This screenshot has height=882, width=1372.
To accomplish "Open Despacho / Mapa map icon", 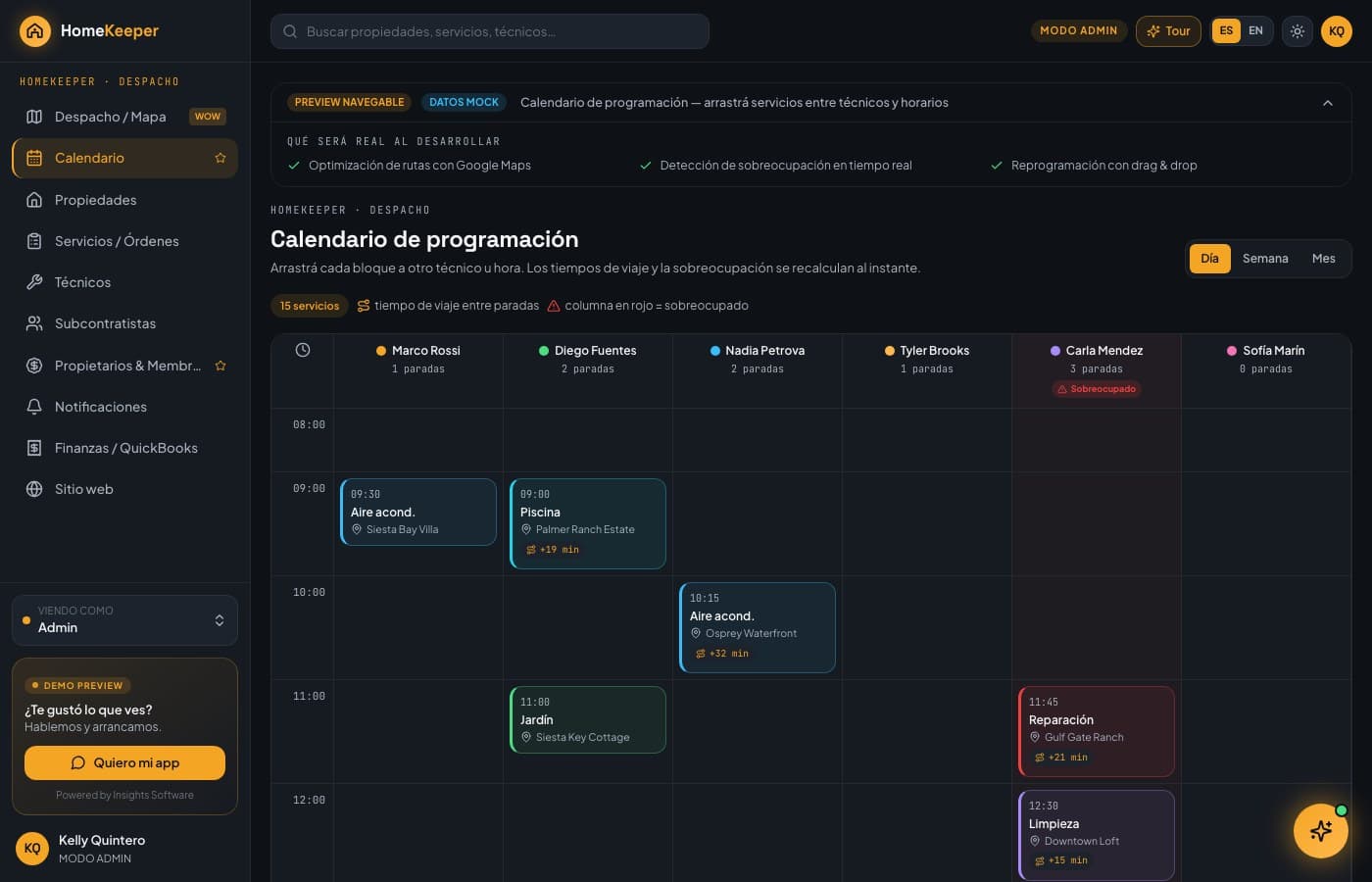I will (x=34, y=117).
